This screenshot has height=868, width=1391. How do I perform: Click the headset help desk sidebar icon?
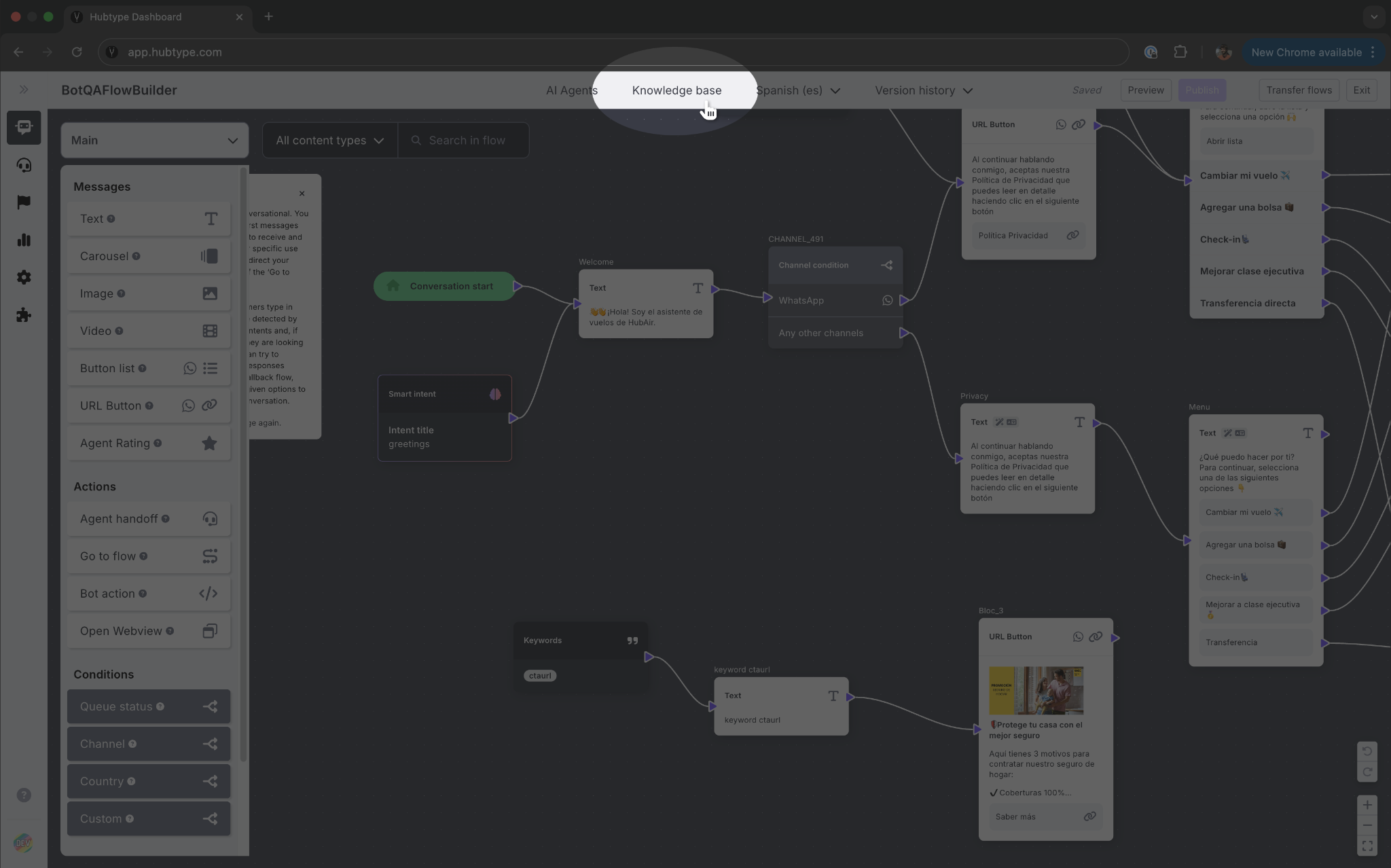click(24, 165)
